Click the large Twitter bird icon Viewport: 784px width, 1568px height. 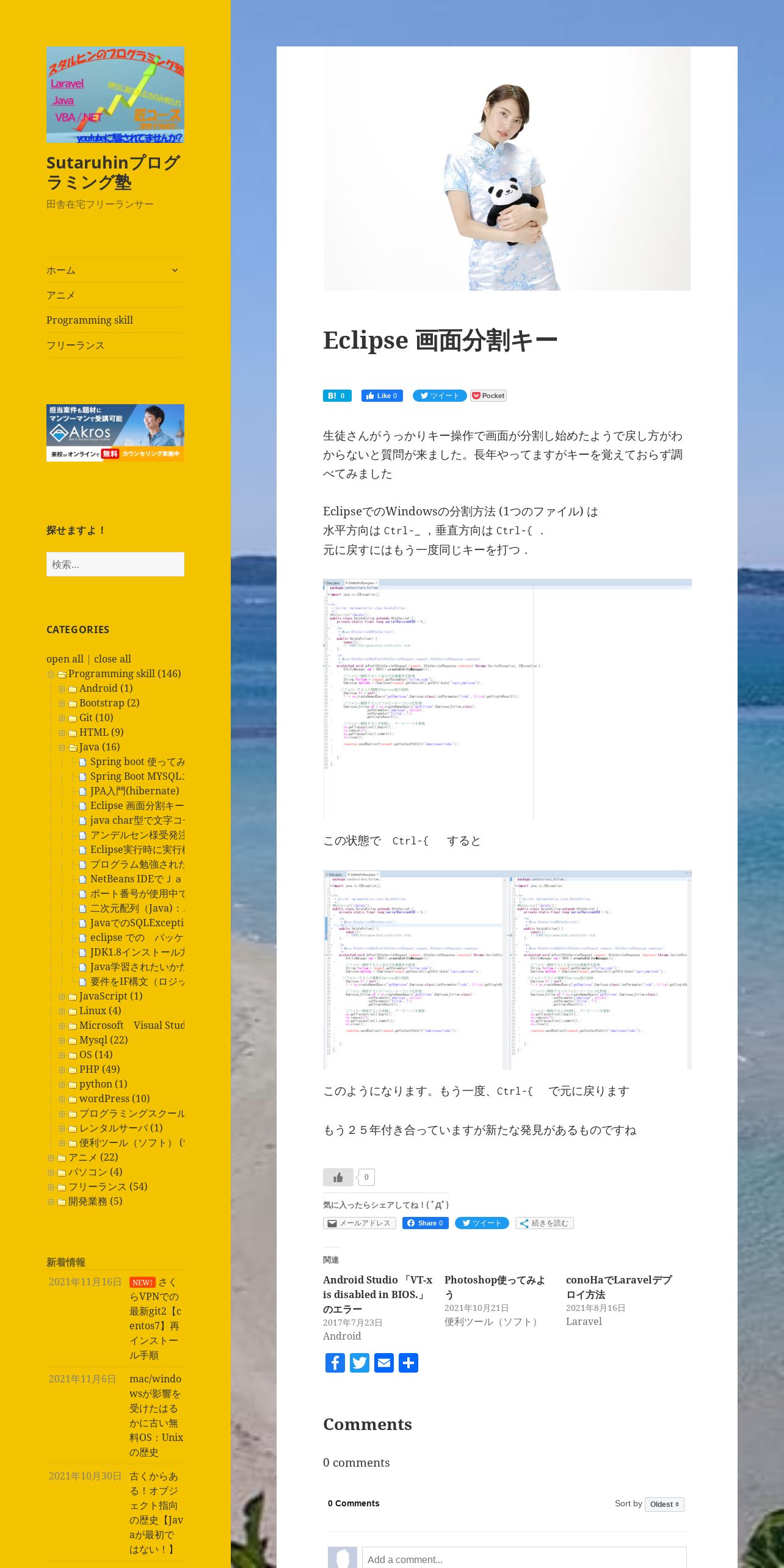coord(360,1363)
